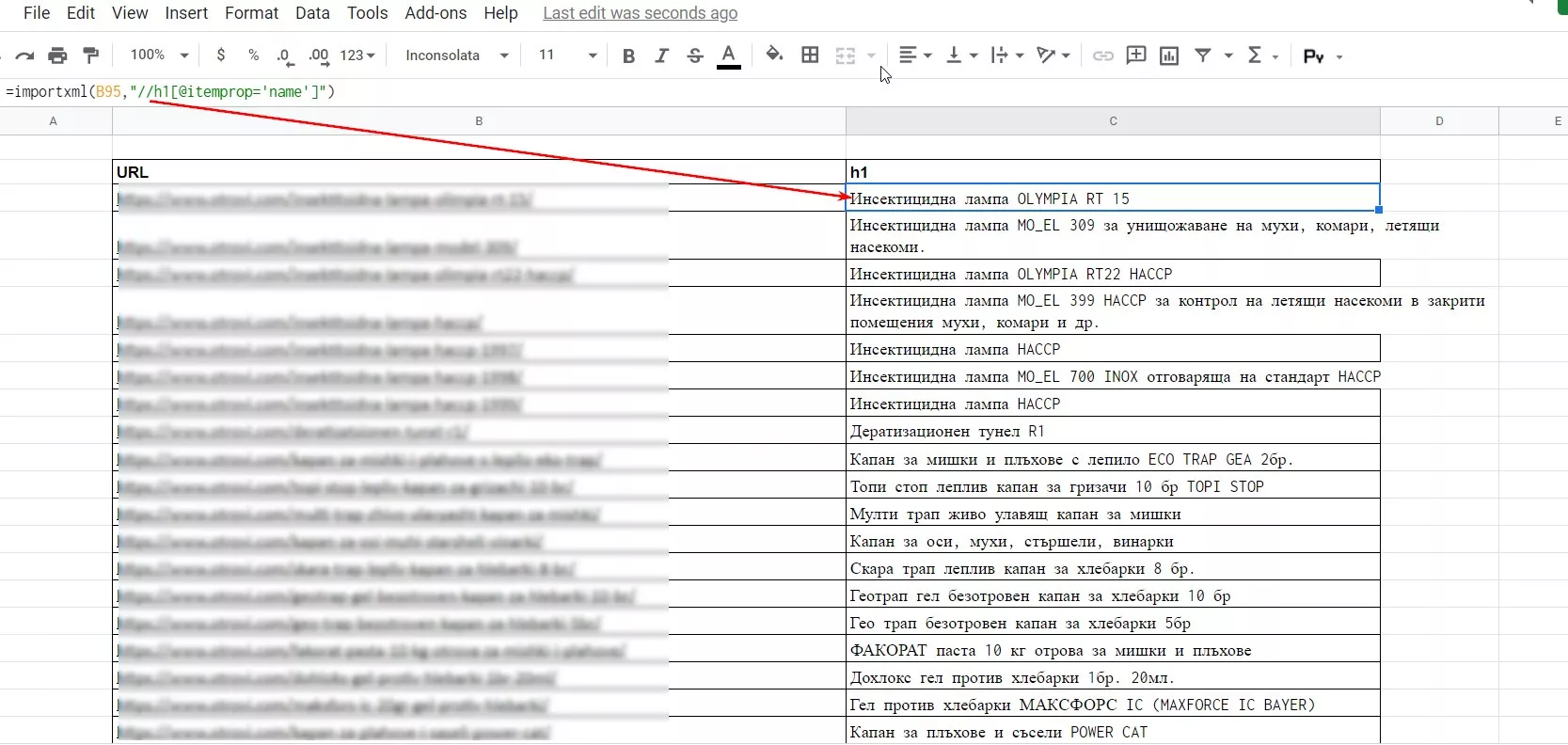Viewport: 1568px width, 745px height.
Task: Select cell 'Капан за плъхове и съсели POWER CAT'
Action: point(1113,732)
